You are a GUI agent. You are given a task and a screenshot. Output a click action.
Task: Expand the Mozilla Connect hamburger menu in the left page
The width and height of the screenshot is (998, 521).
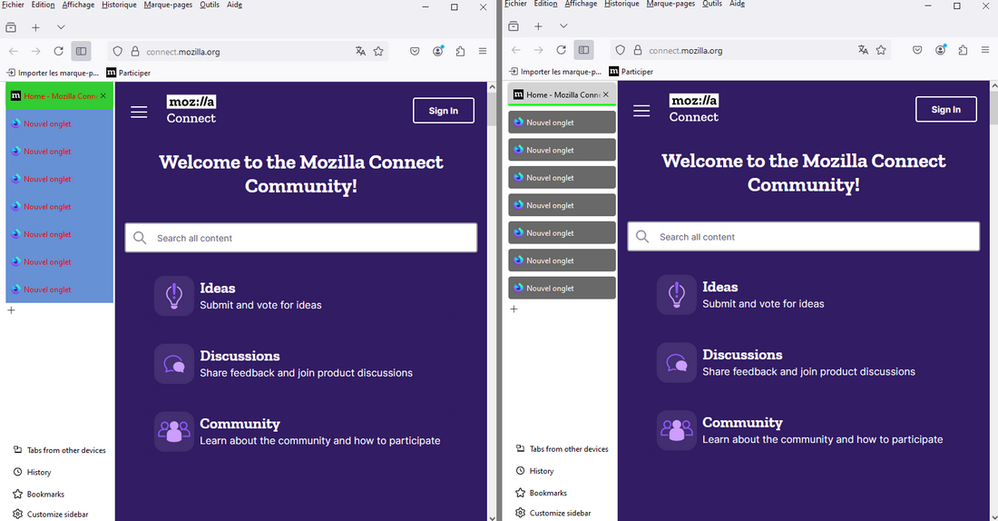[x=139, y=111]
